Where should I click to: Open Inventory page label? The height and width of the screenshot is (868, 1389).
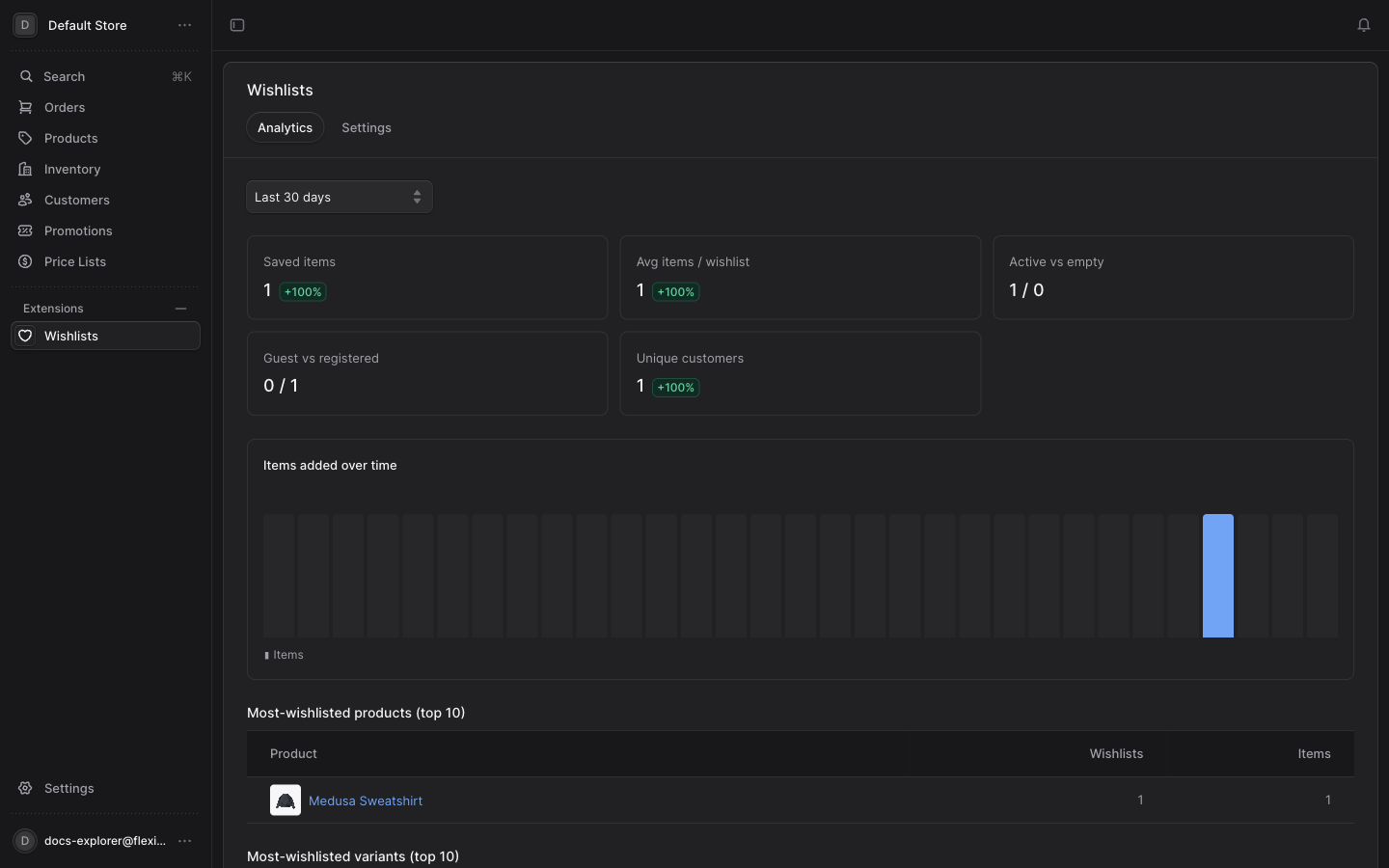coord(72,169)
